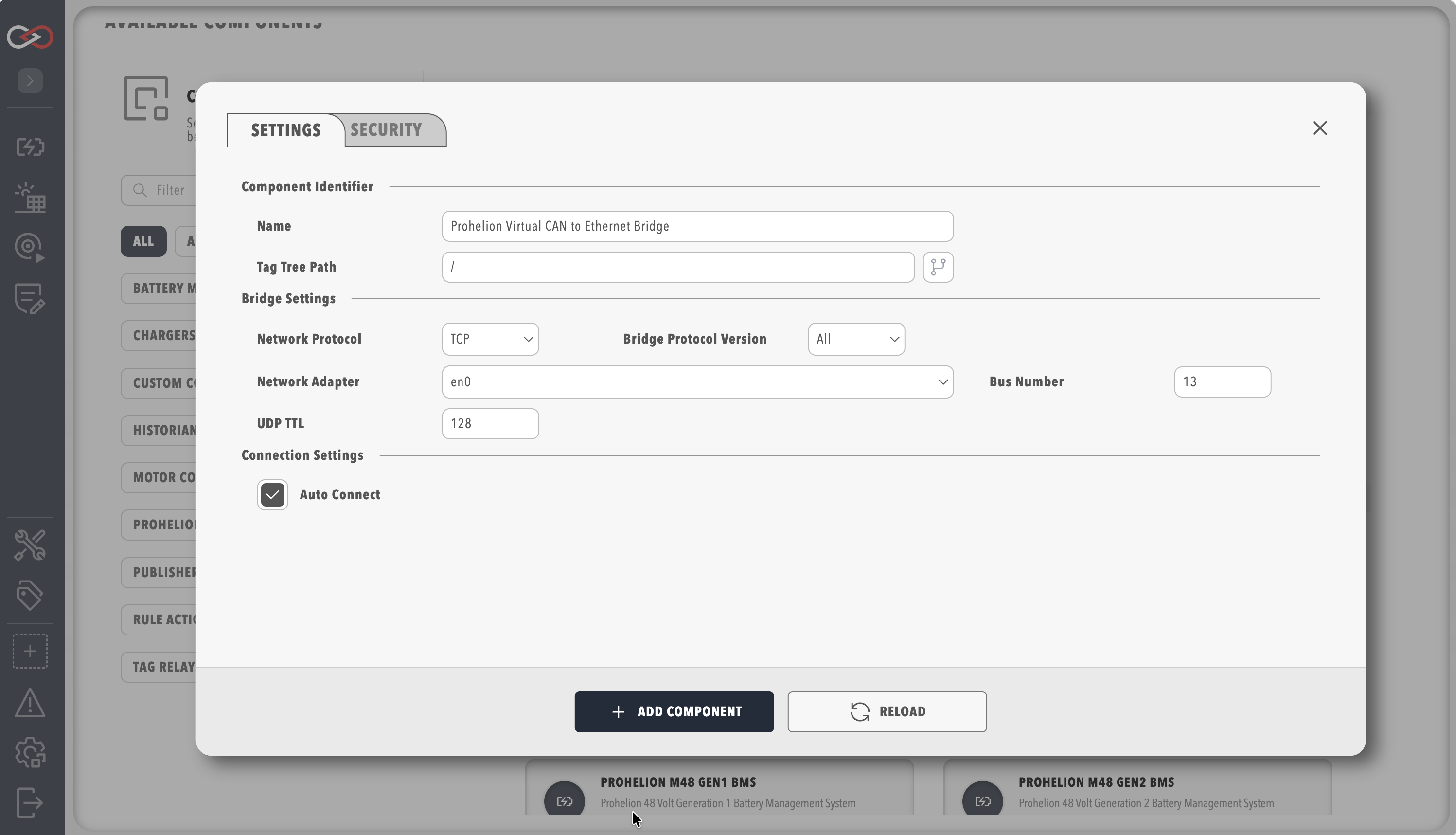Open the Network Protocol TCP dropdown
The image size is (1456, 835).
490,339
